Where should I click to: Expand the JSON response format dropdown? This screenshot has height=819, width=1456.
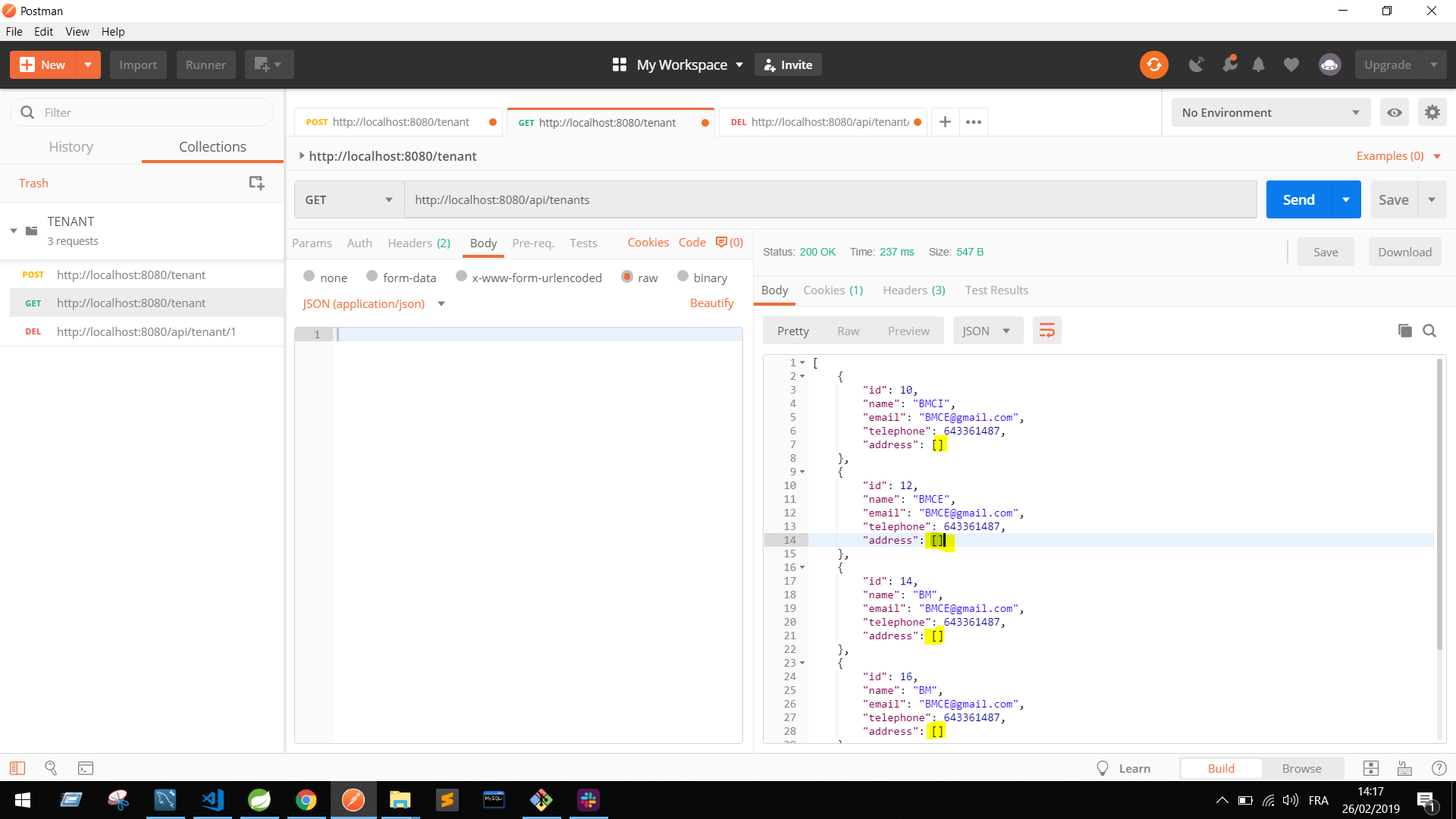984,330
